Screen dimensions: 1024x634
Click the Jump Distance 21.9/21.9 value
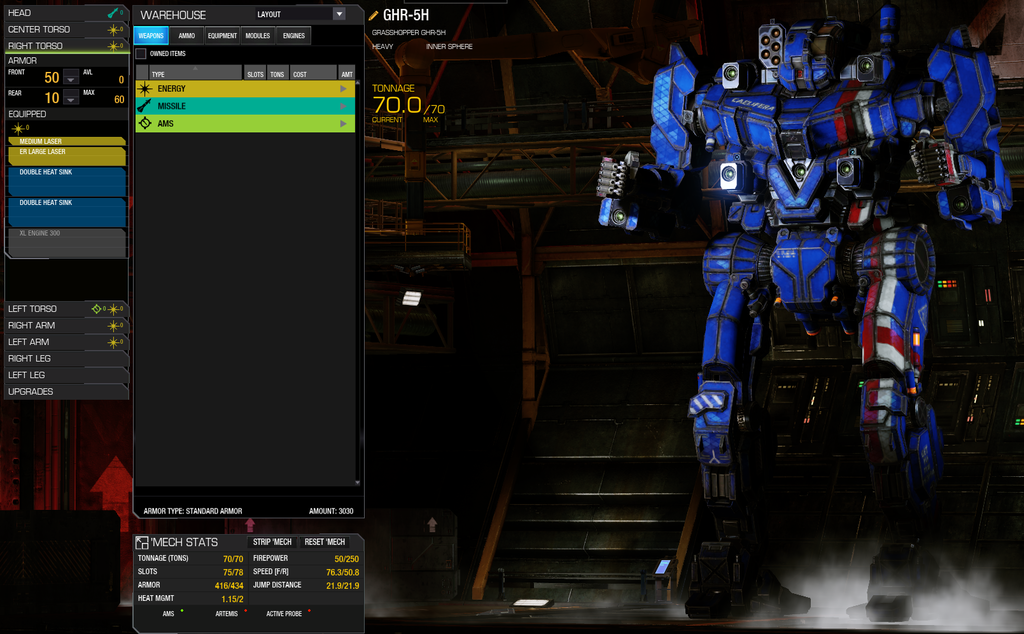point(343,586)
